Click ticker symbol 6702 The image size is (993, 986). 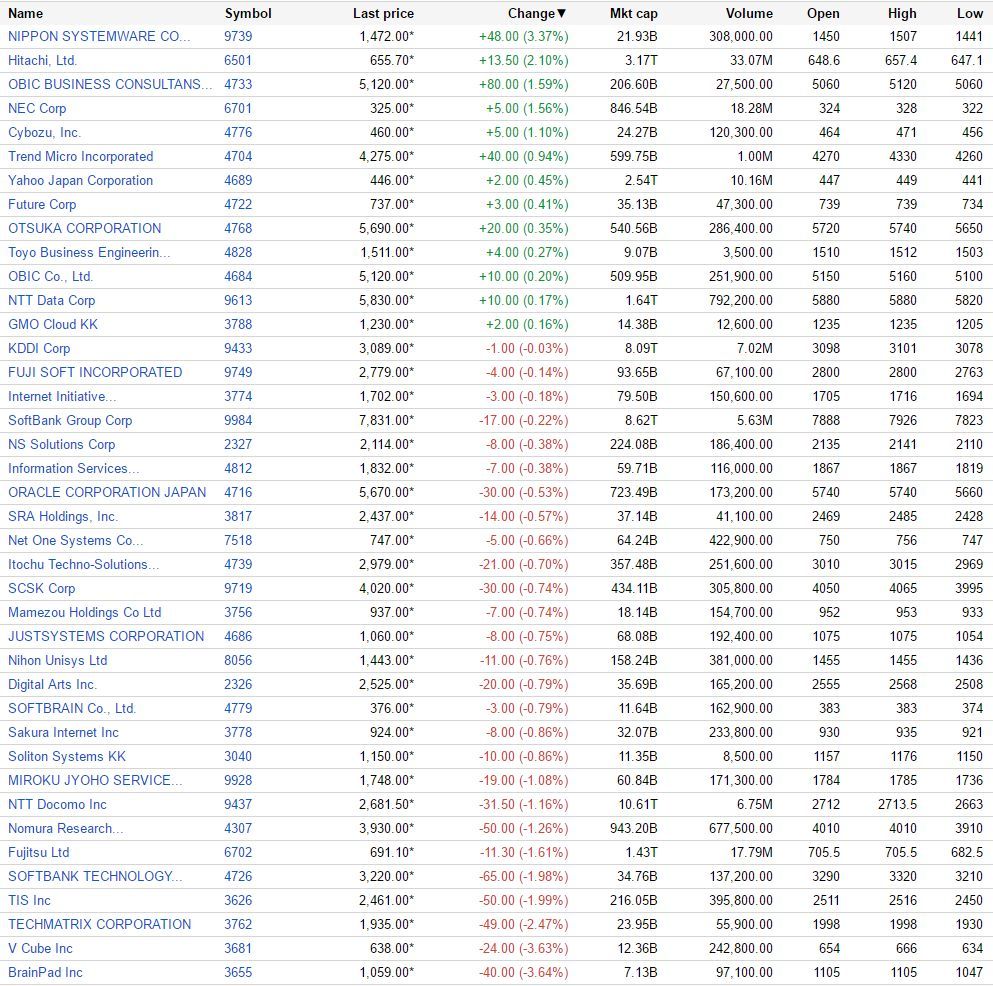tap(238, 853)
